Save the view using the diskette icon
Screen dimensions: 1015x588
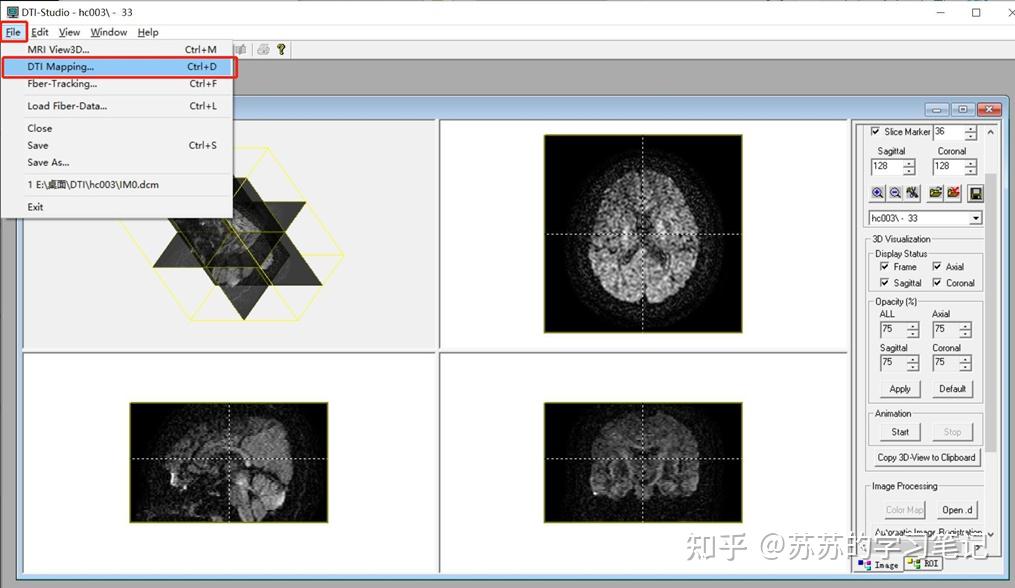975,193
